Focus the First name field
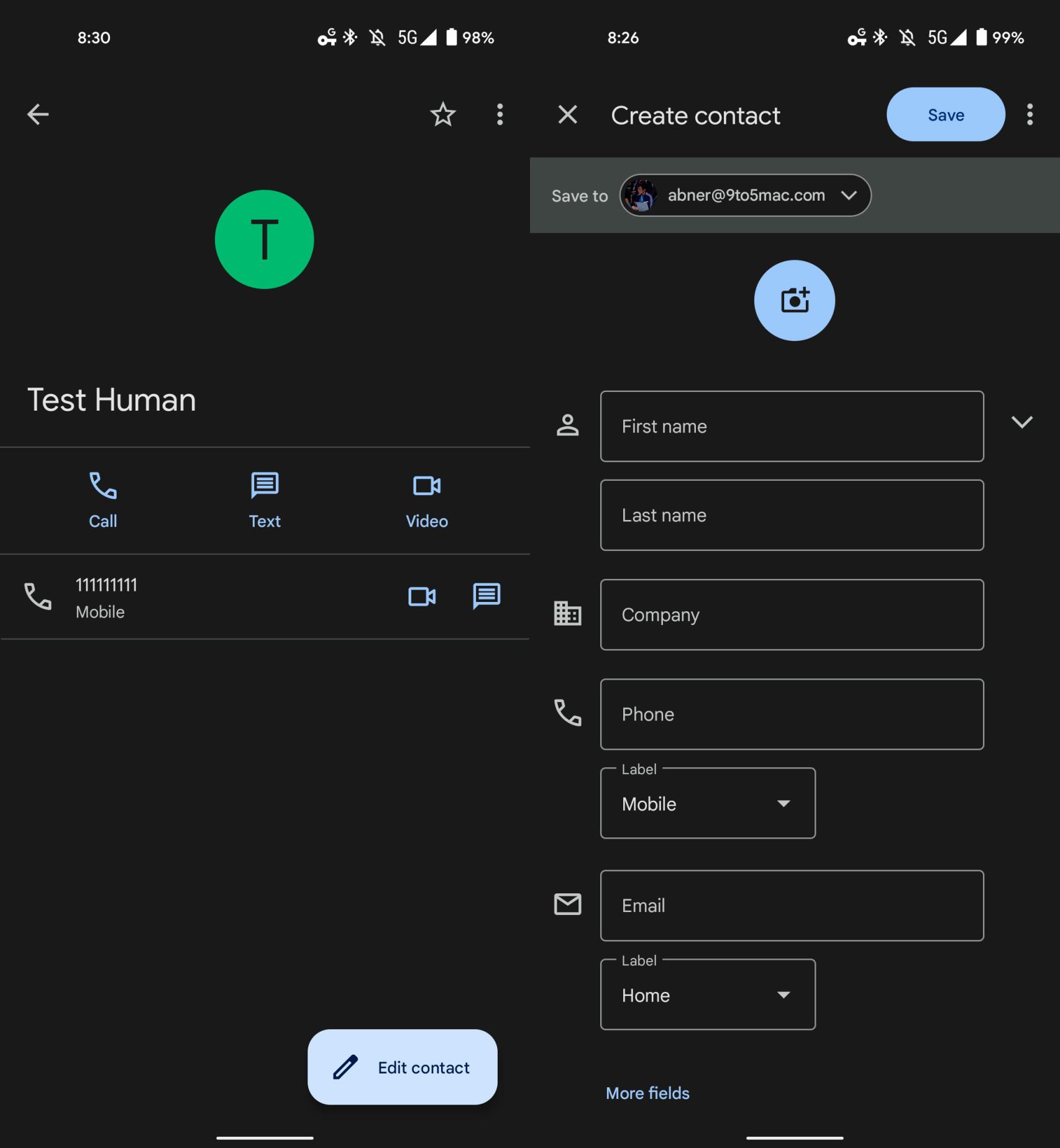Screen dimensions: 1060x1148 pos(792,426)
